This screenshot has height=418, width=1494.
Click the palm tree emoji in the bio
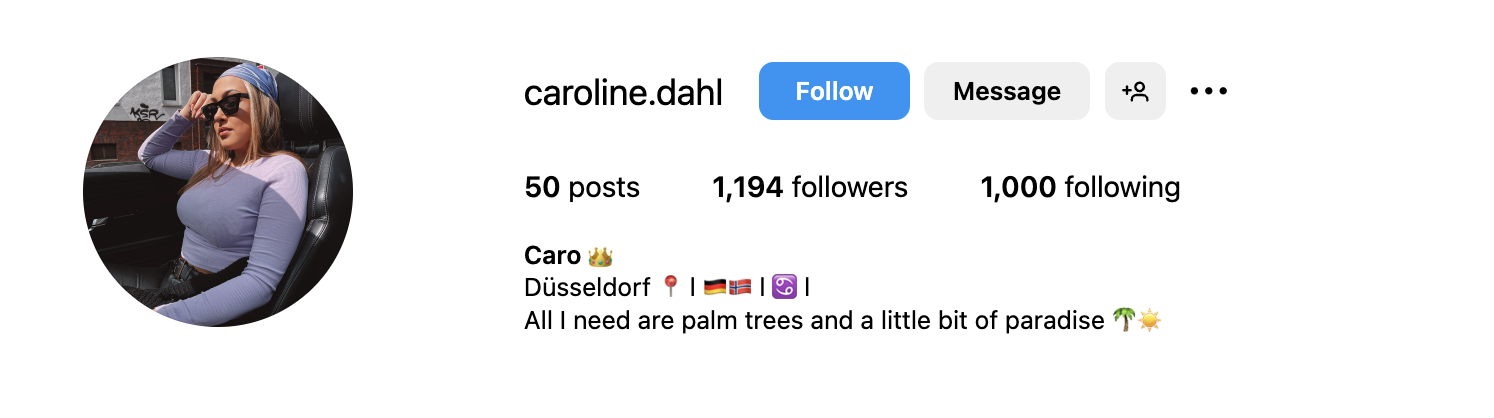pyautogui.click(x=1124, y=321)
